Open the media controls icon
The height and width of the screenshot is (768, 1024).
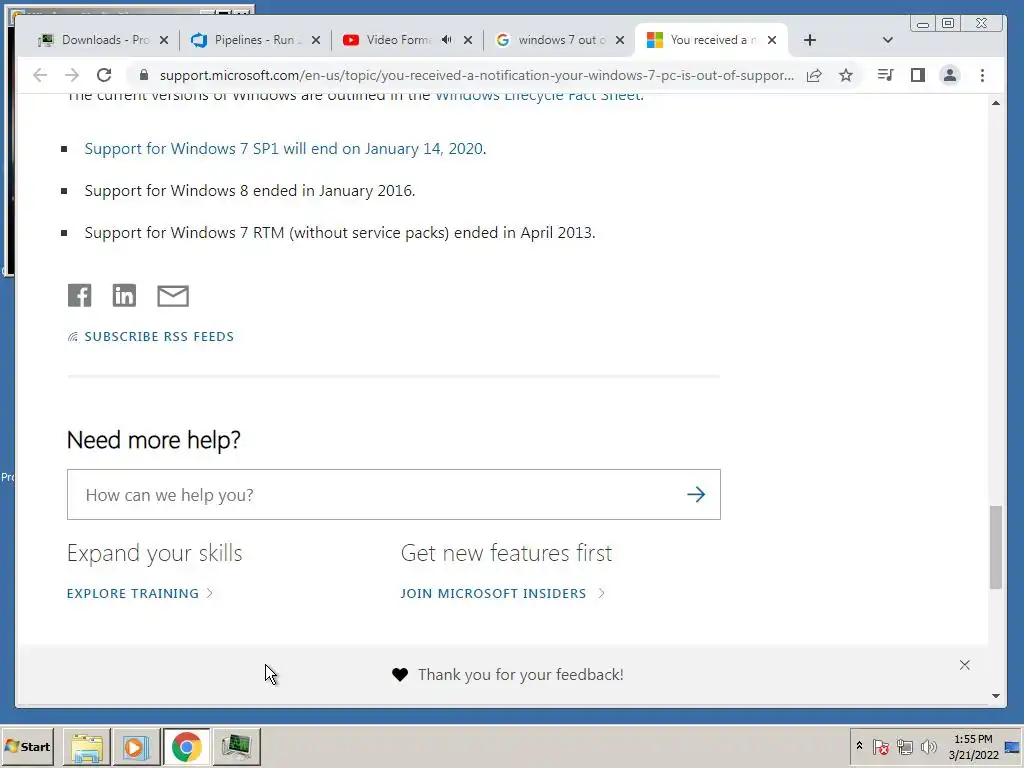tap(885, 75)
